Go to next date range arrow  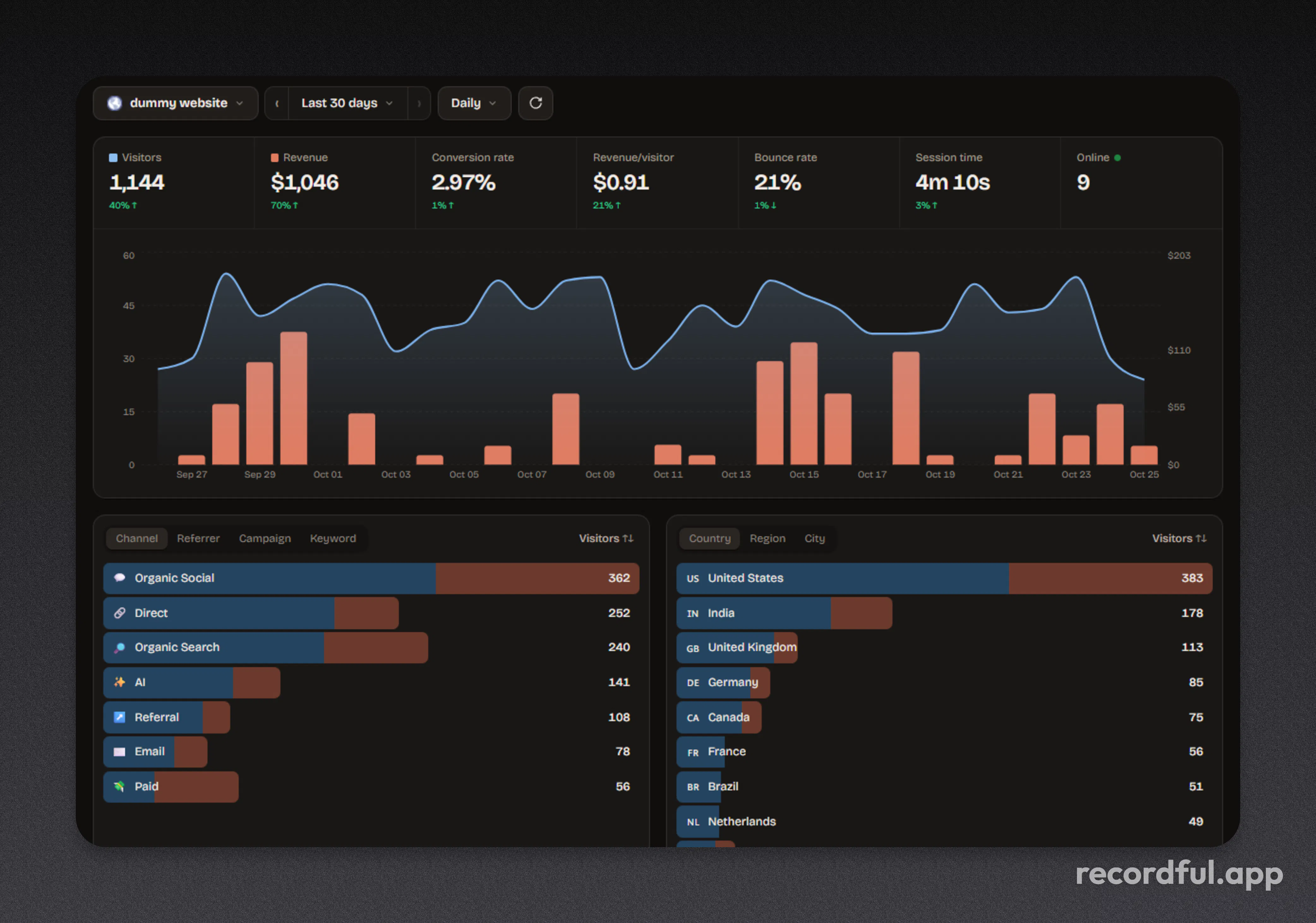419,103
